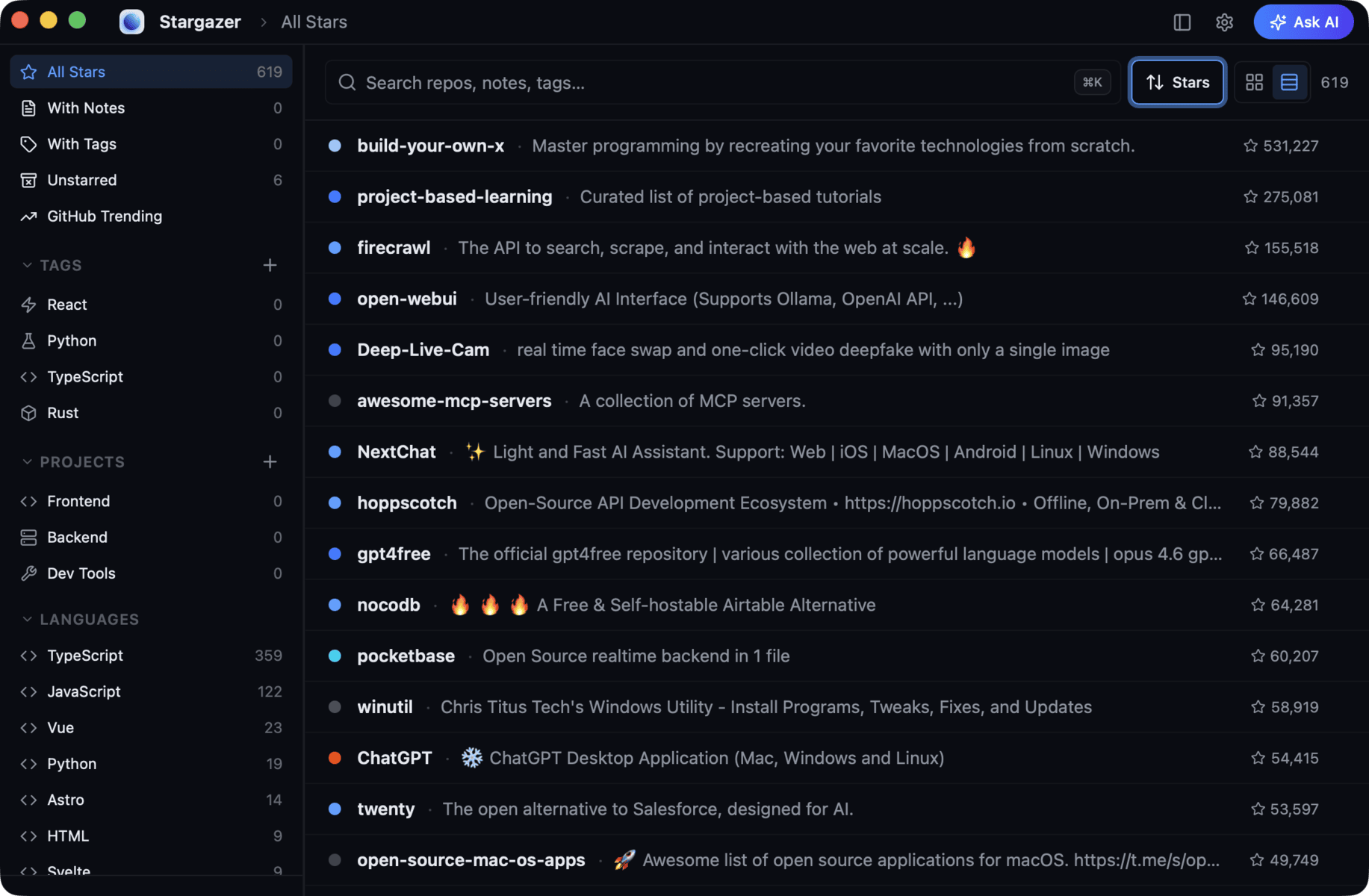The width and height of the screenshot is (1369, 896).
Task: Select the hoppscotch row
Action: (x=836, y=503)
